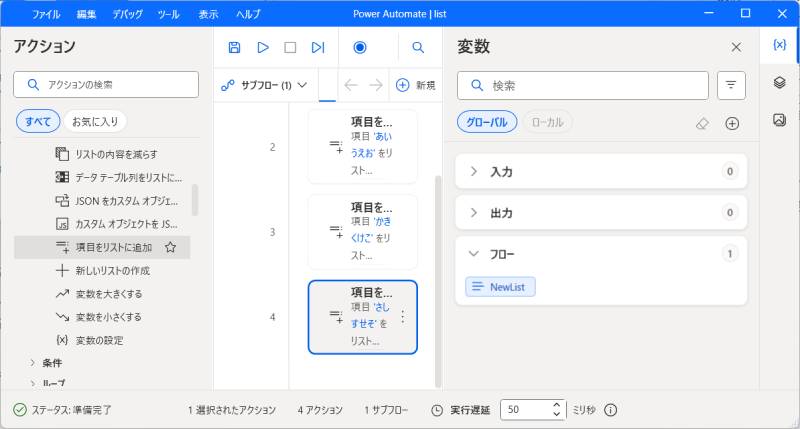Open the variables {x} sidebar icon

pyautogui.click(x=779, y=45)
